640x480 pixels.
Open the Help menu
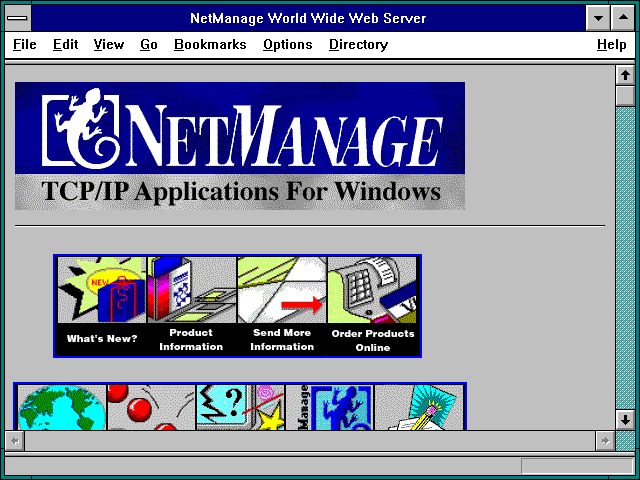(611, 44)
